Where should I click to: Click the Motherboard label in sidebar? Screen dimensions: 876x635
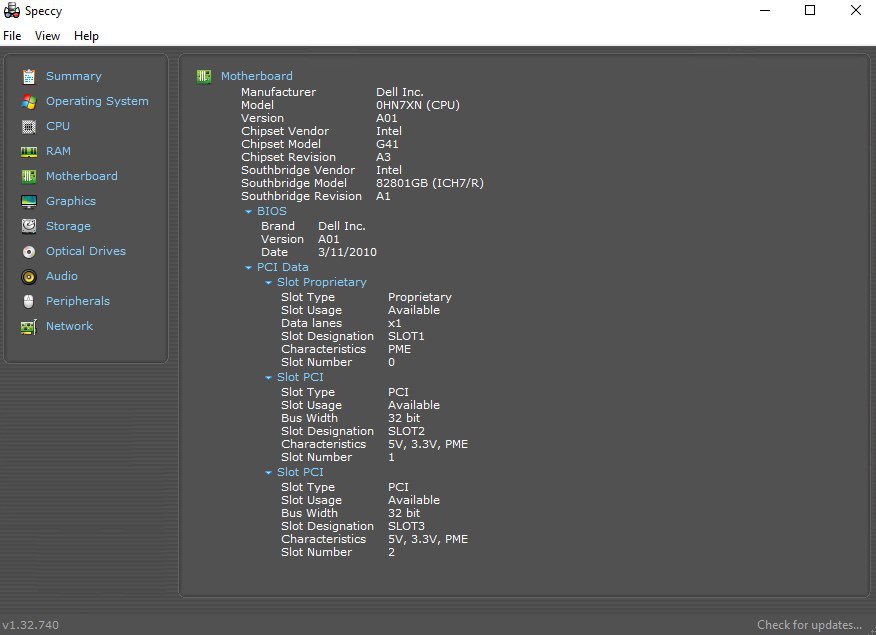[x=81, y=176]
